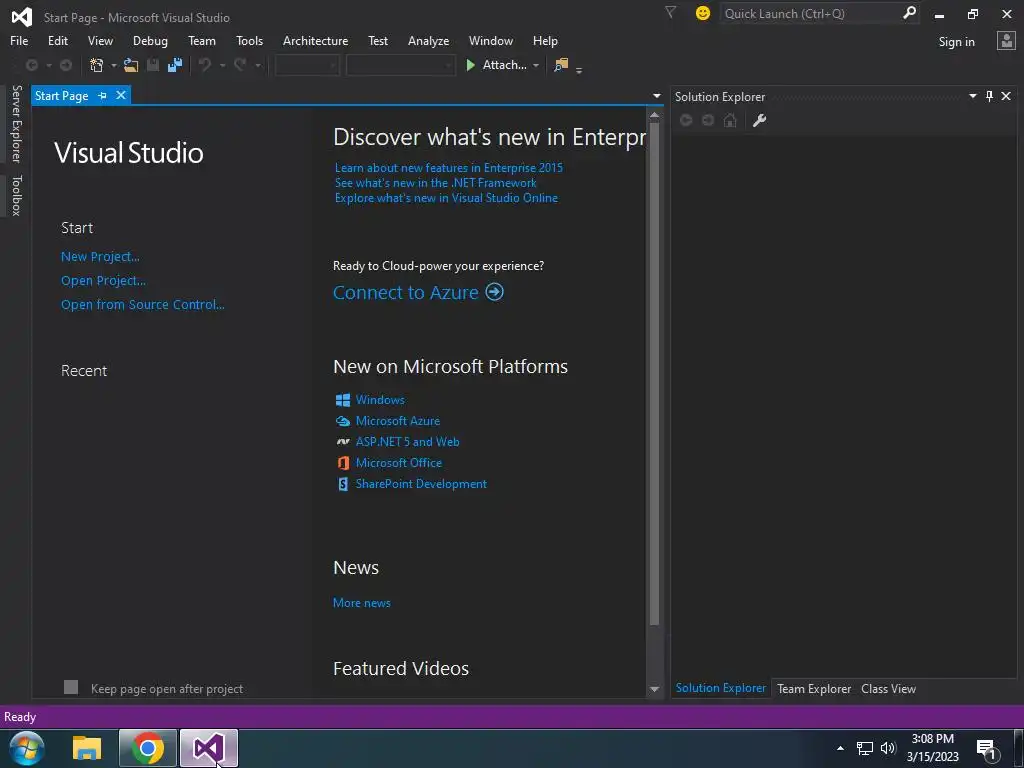
Task: Click See what's new in .NET Framework
Action: point(436,183)
